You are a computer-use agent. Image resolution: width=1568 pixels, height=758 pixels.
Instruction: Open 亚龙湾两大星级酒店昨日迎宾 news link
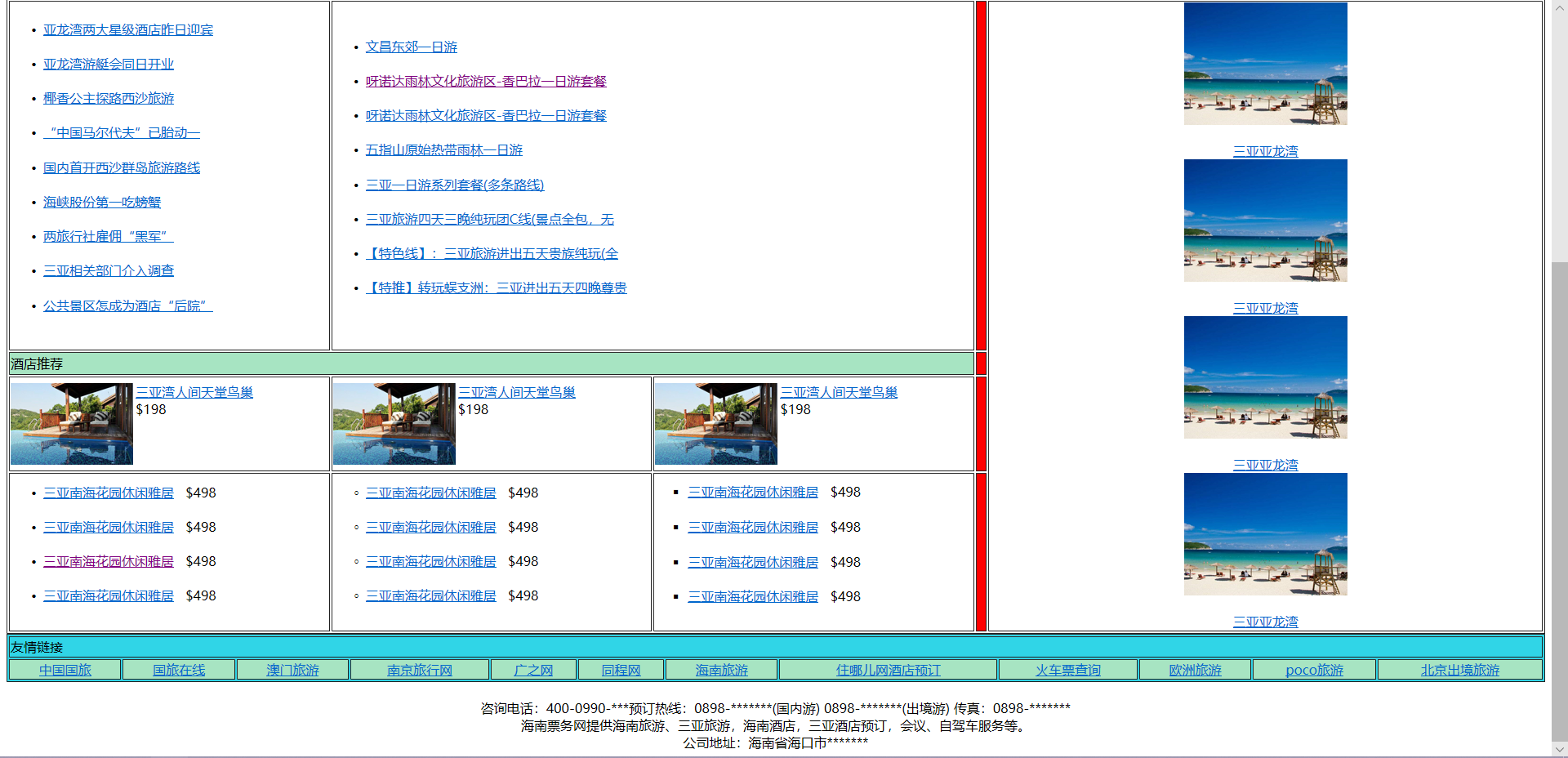tap(128, 30)
